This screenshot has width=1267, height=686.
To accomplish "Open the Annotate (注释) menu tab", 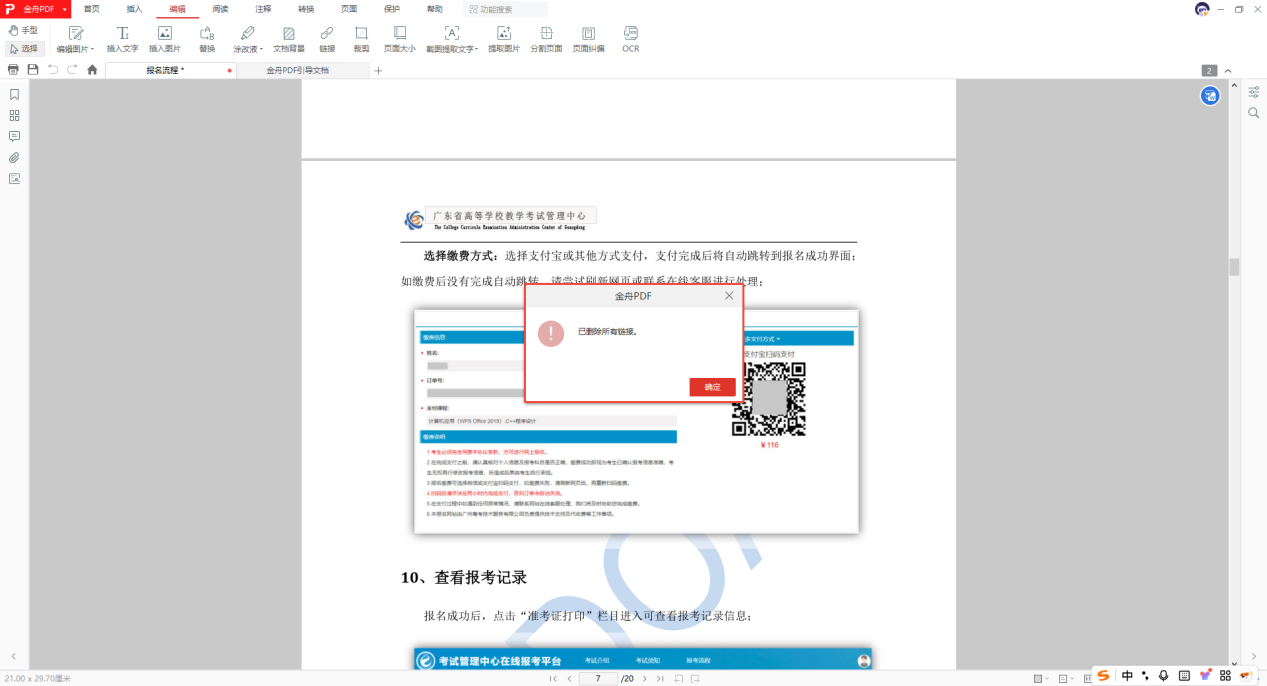I will pyautogui.click(x=263, y=9).
